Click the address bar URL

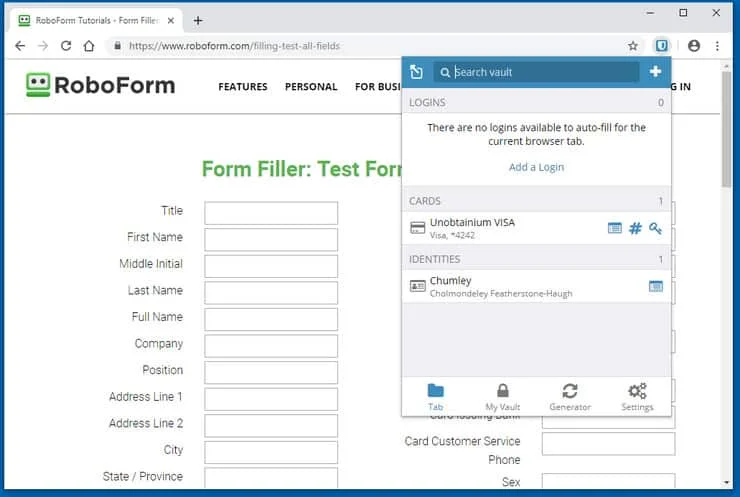(x=234, y=46)
